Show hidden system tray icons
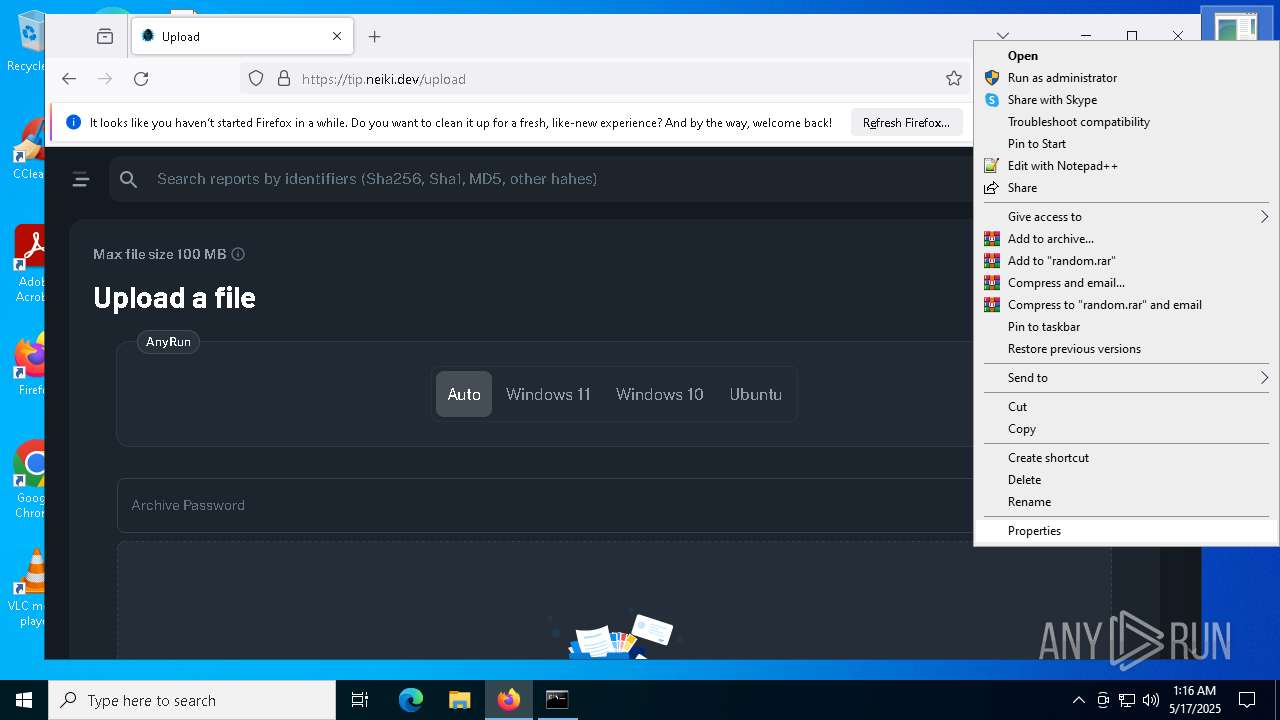 [x=1078, y=700]
